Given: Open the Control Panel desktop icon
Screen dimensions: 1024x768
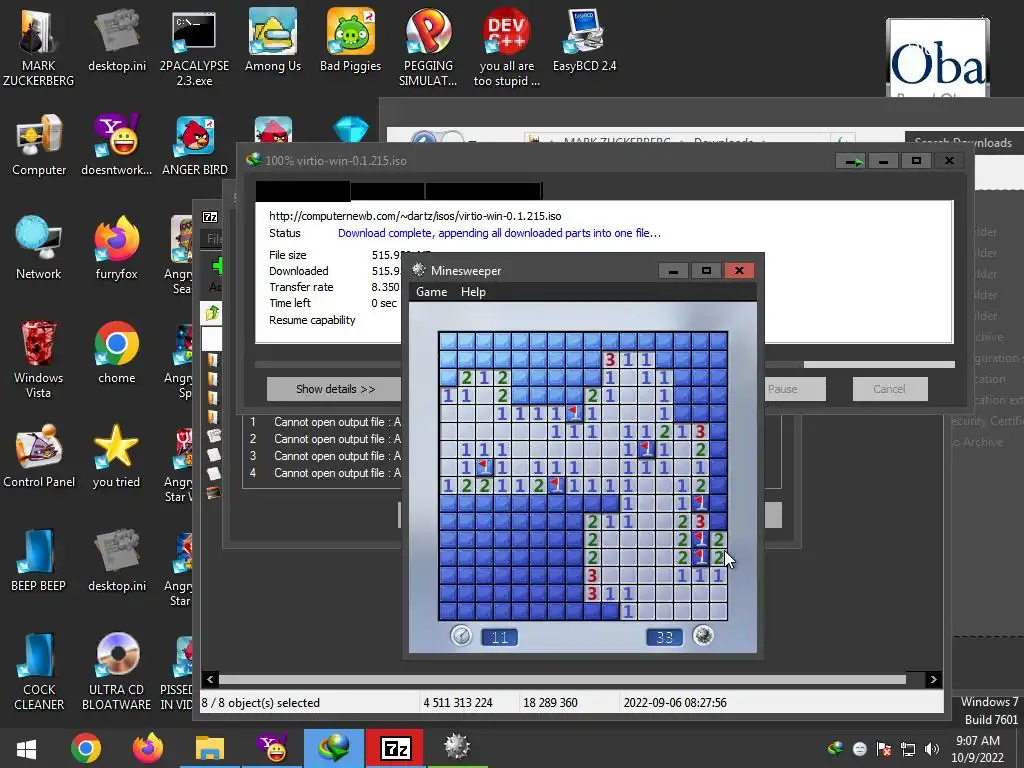Looking at the screenshot, I should coord(39,456).
